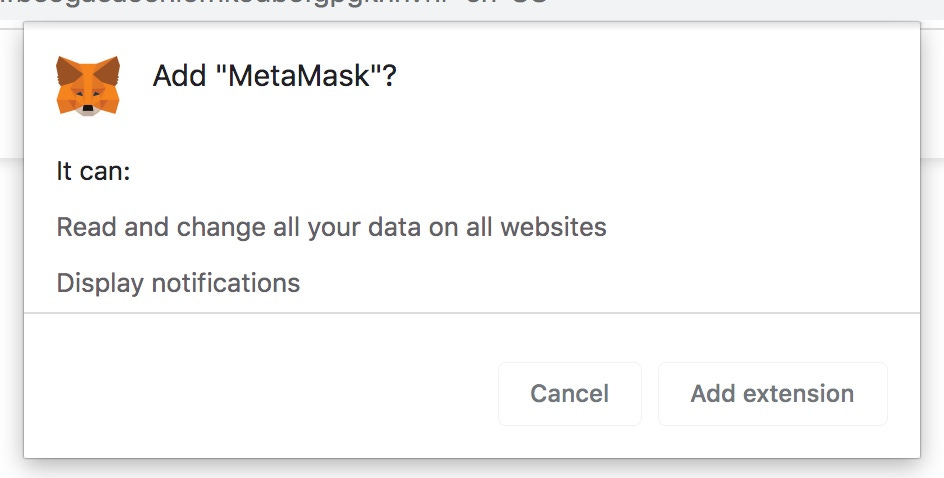Click the left ear of the fox icon
Screen dimensions: 944x478
(x=67, y=70)
